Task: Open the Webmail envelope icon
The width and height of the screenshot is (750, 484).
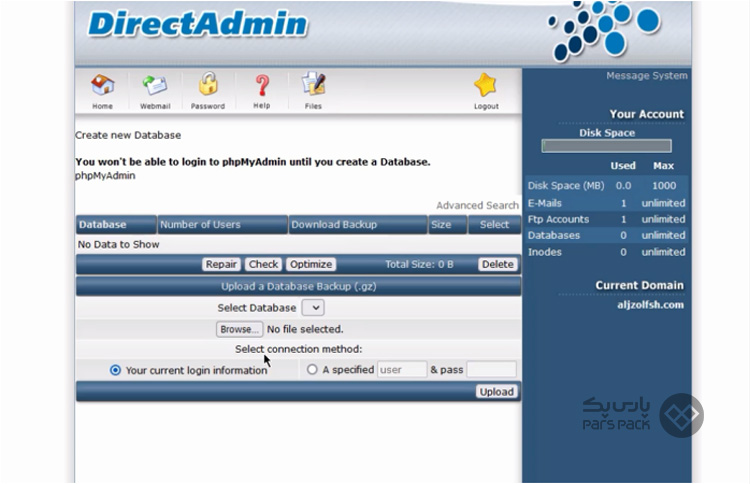Action: [155, 86]
